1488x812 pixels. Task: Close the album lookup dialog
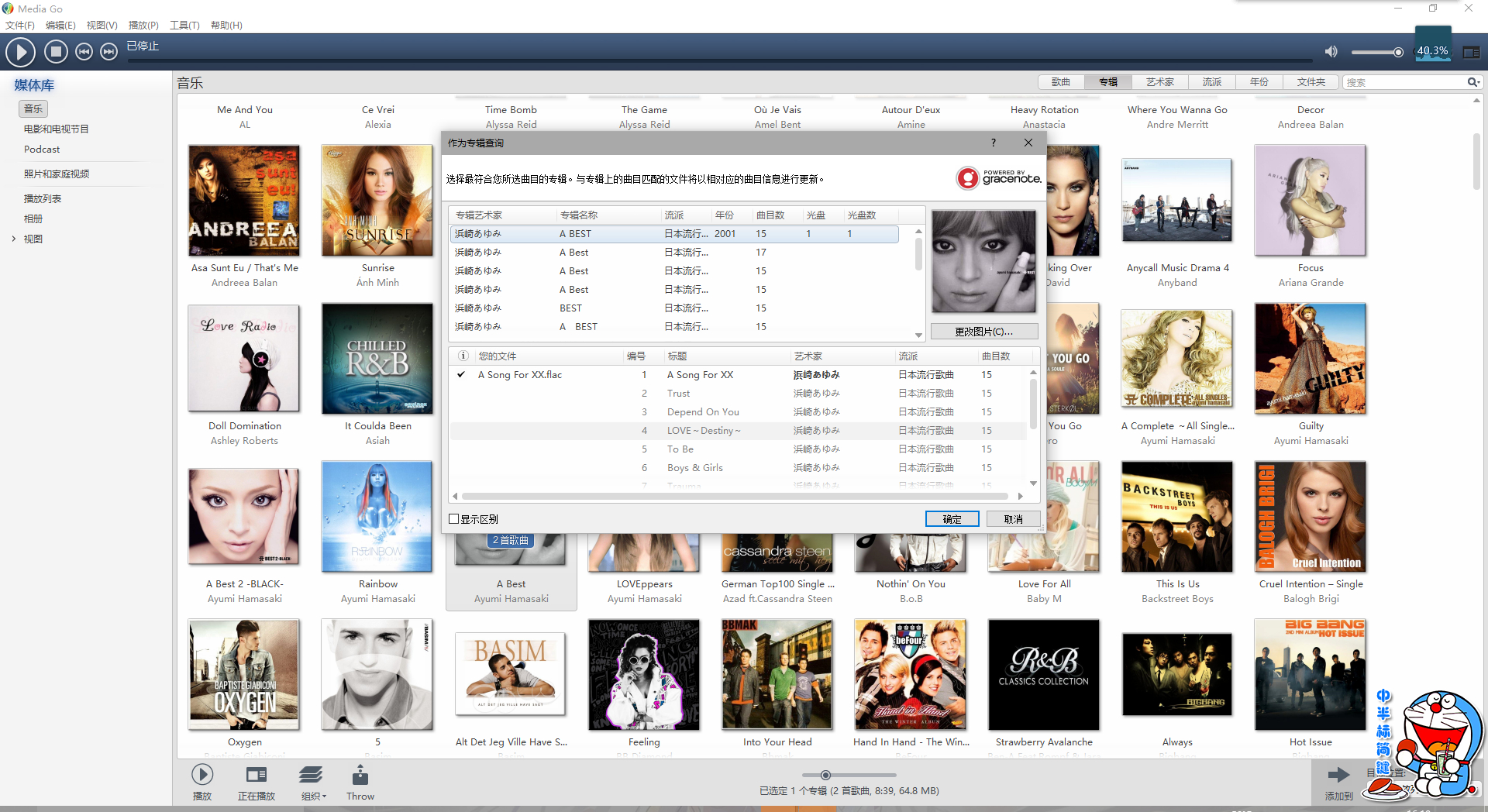click(1028, 143)
